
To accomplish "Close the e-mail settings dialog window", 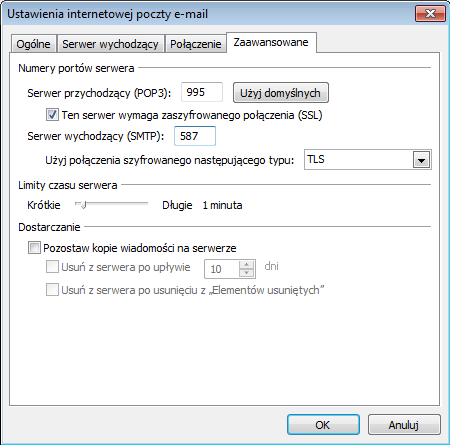I will [430, 14].
